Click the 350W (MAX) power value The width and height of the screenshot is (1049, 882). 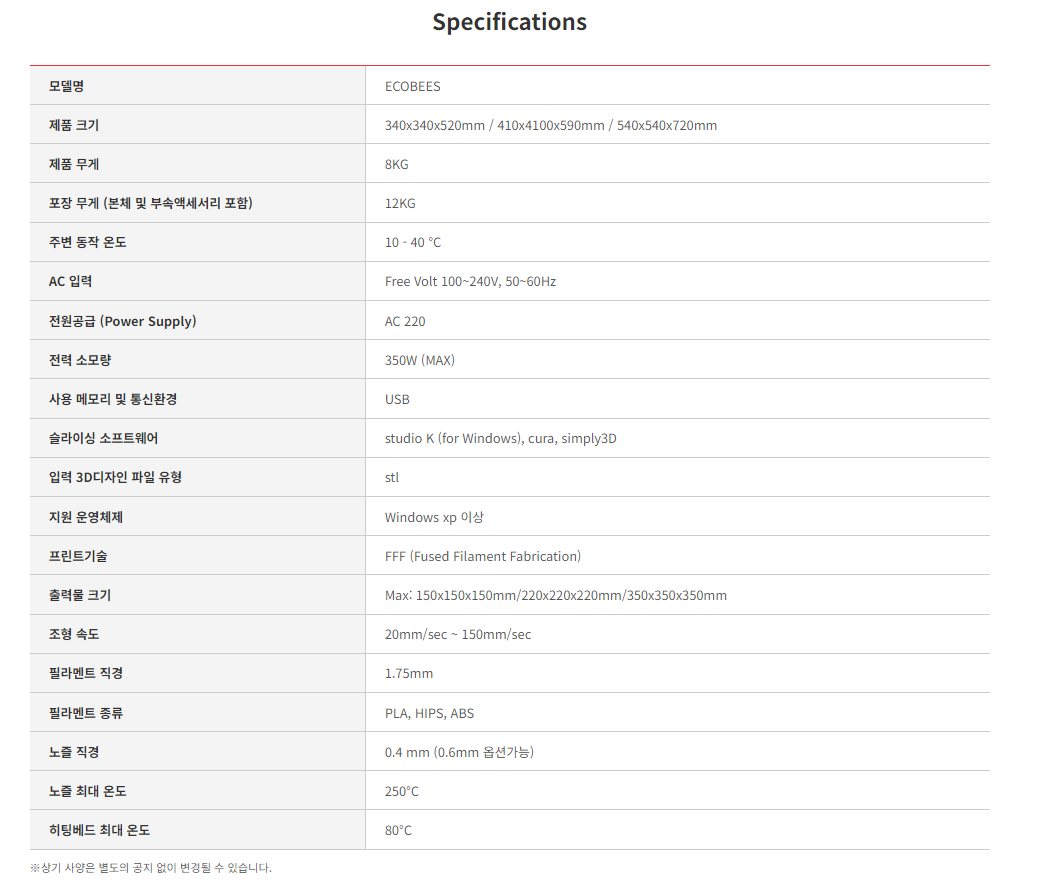[419, 360]
